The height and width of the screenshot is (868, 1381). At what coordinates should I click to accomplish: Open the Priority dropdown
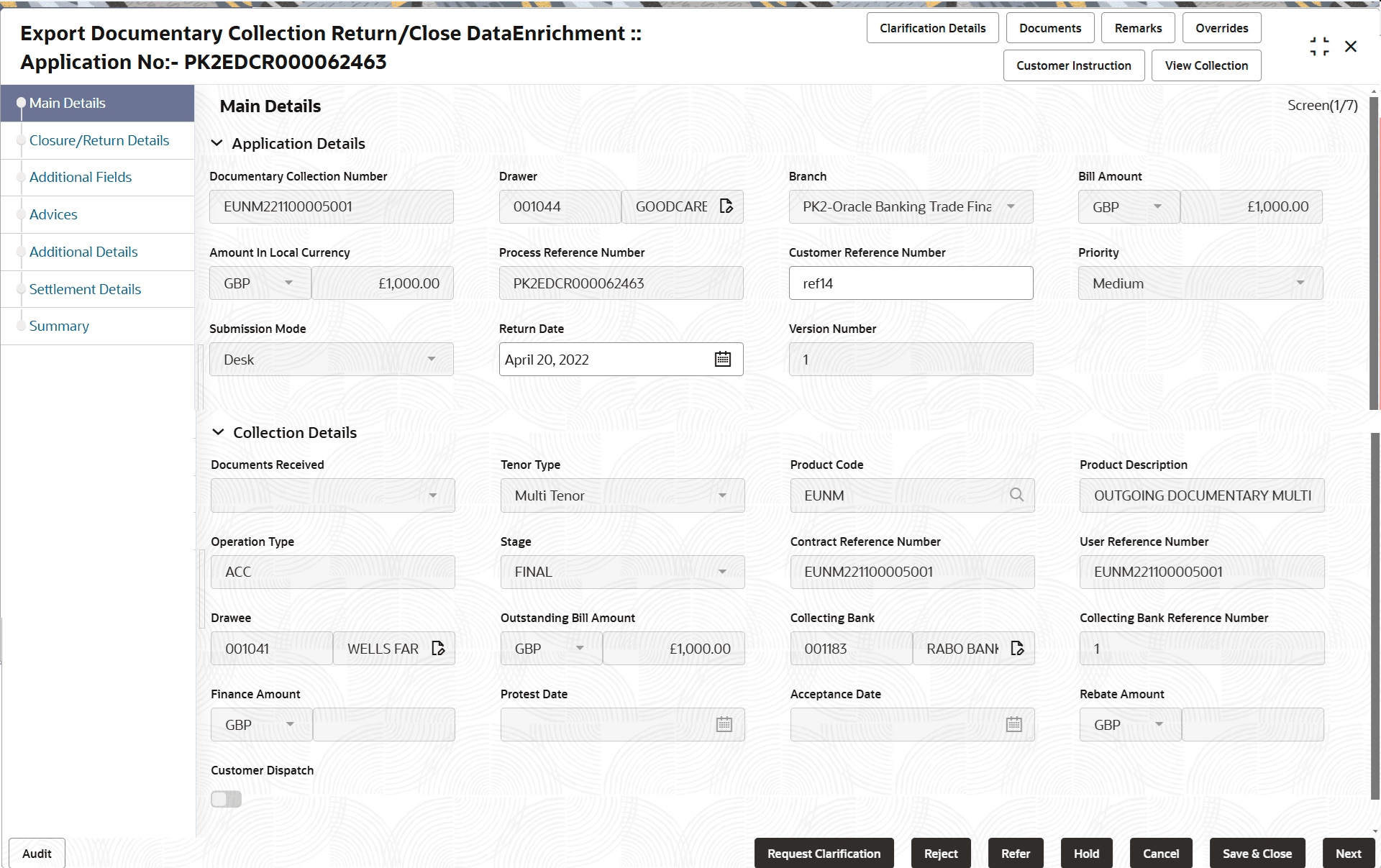(x=1200, y=283)
